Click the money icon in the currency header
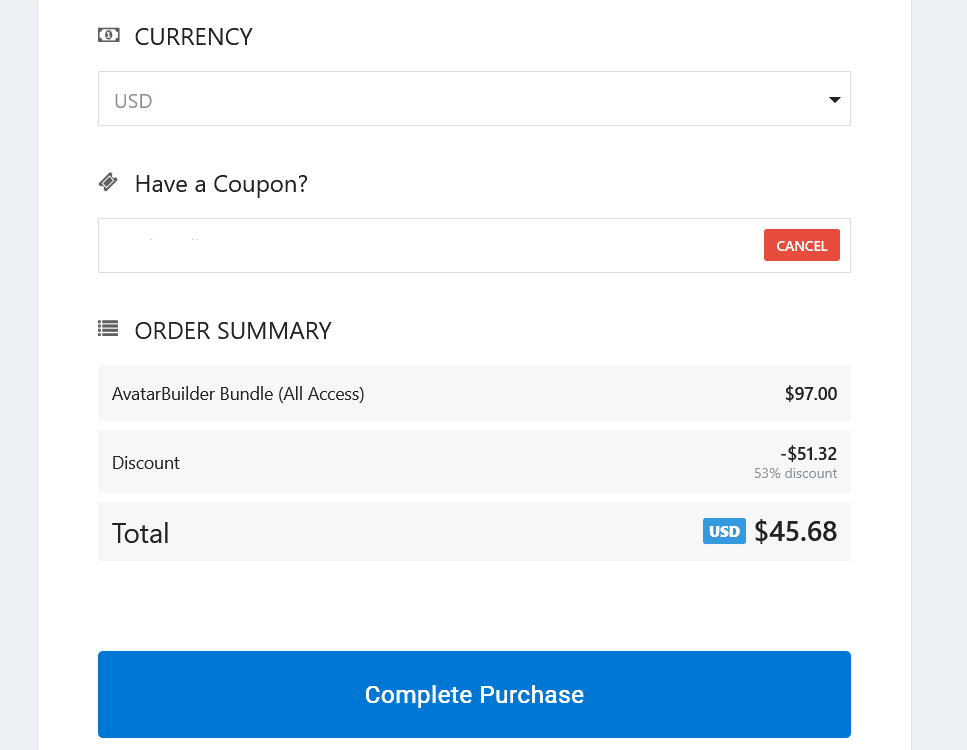This screenshot has width=967, height=750. [109, 36]
